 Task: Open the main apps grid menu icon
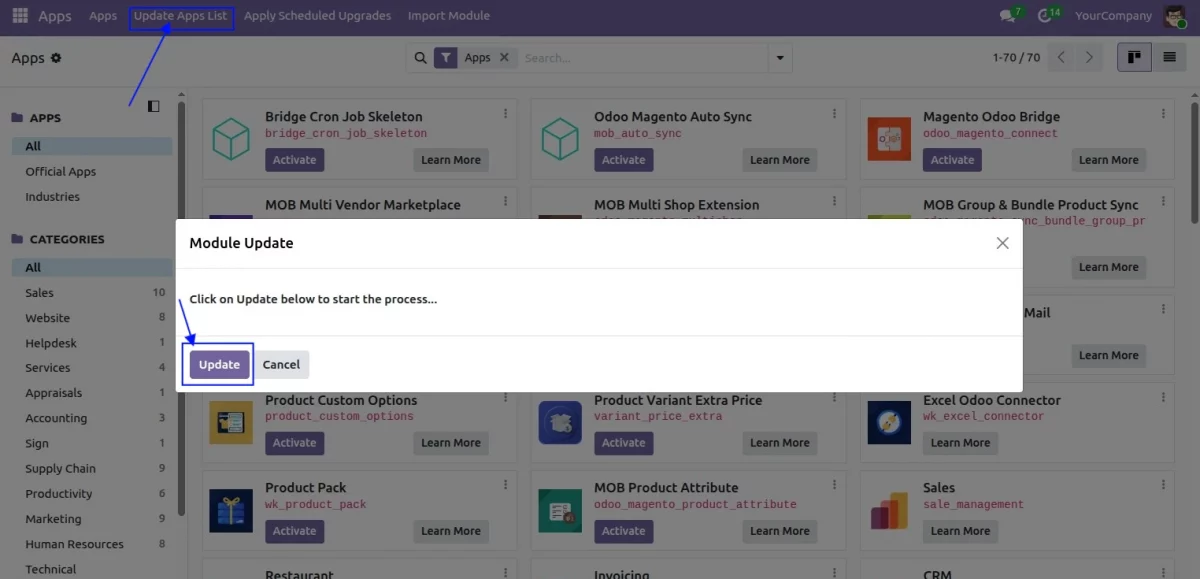pos(20,16)
